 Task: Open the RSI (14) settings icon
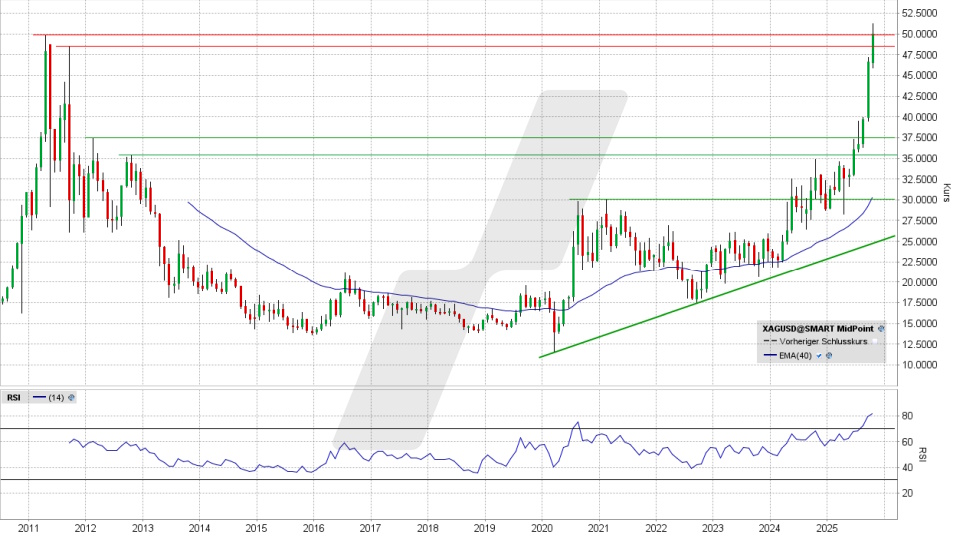71,397
